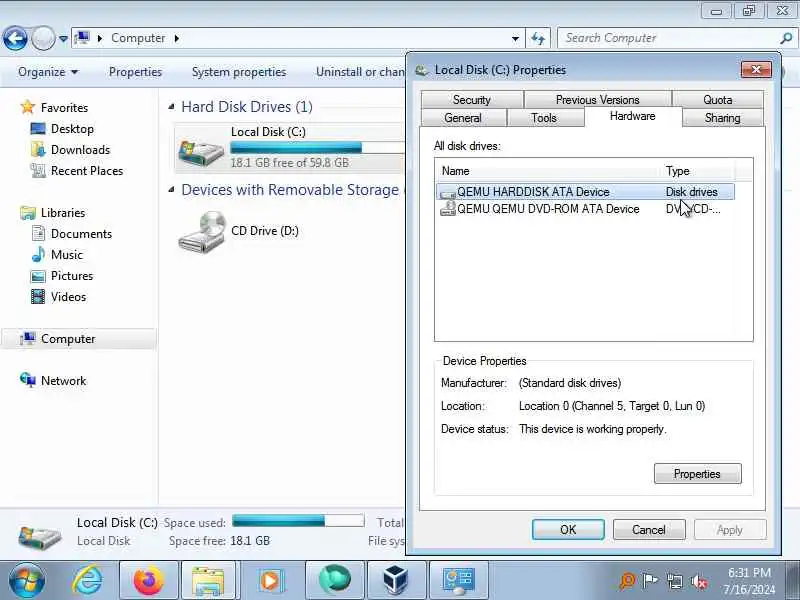Click the orange search tray icon
This screenshot has width=800, height=600.
pyautogui.click(x=627, y=581)
